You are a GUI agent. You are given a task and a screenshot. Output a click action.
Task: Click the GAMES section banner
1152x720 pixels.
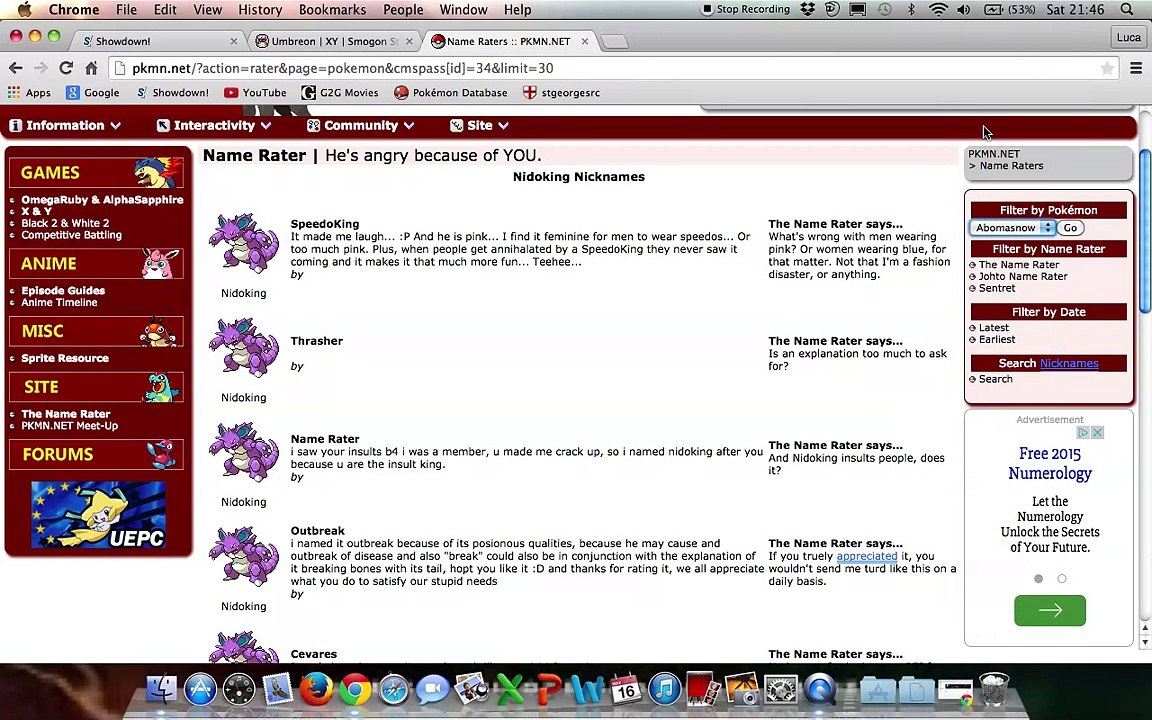pos(96,173)
